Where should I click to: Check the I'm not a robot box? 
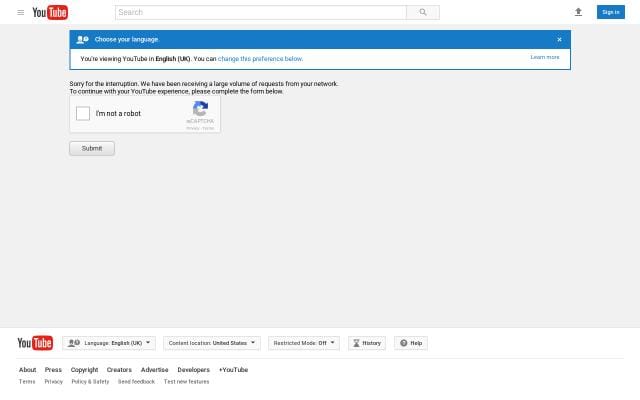pos(83,114)
